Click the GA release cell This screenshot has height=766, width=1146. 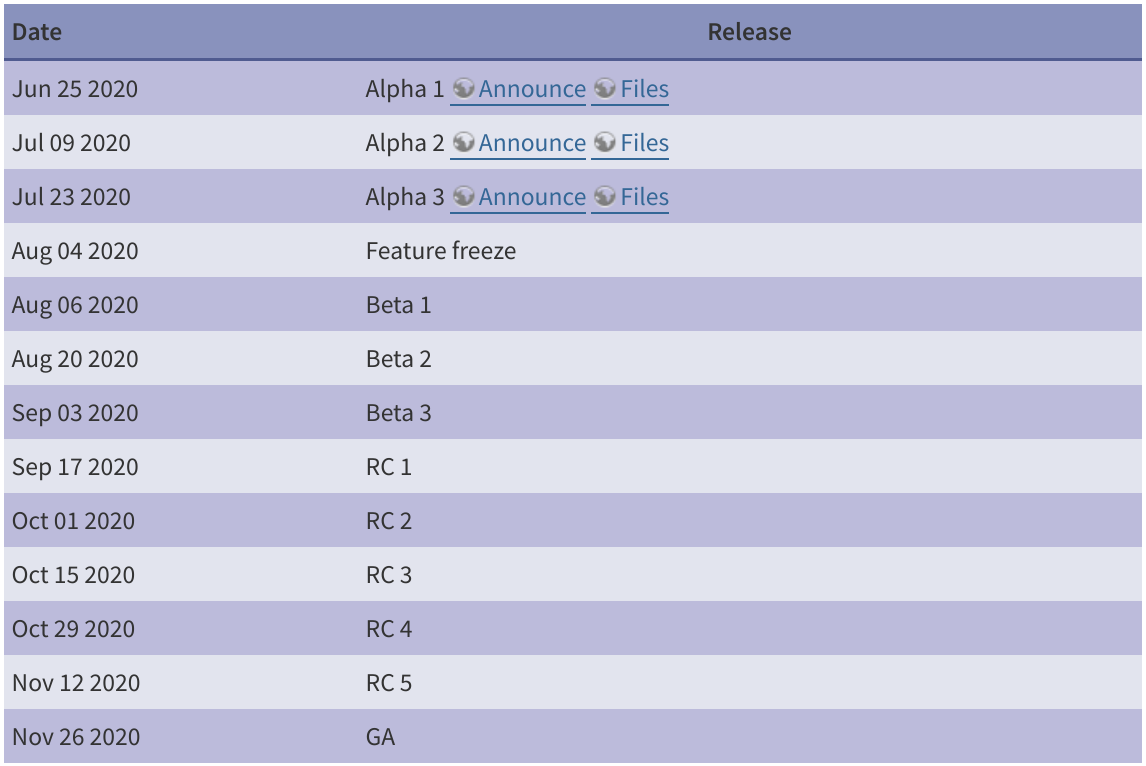tap(380, 737)
